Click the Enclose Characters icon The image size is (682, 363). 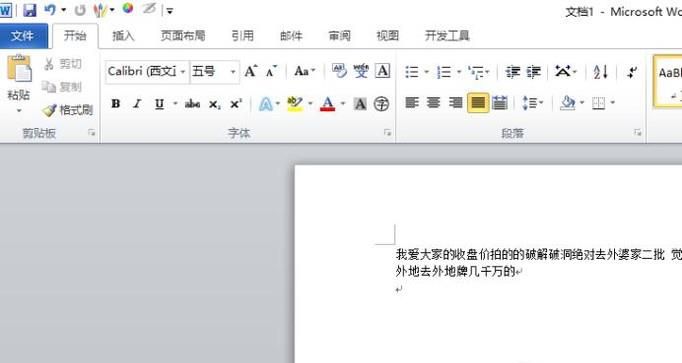[381, 104]
